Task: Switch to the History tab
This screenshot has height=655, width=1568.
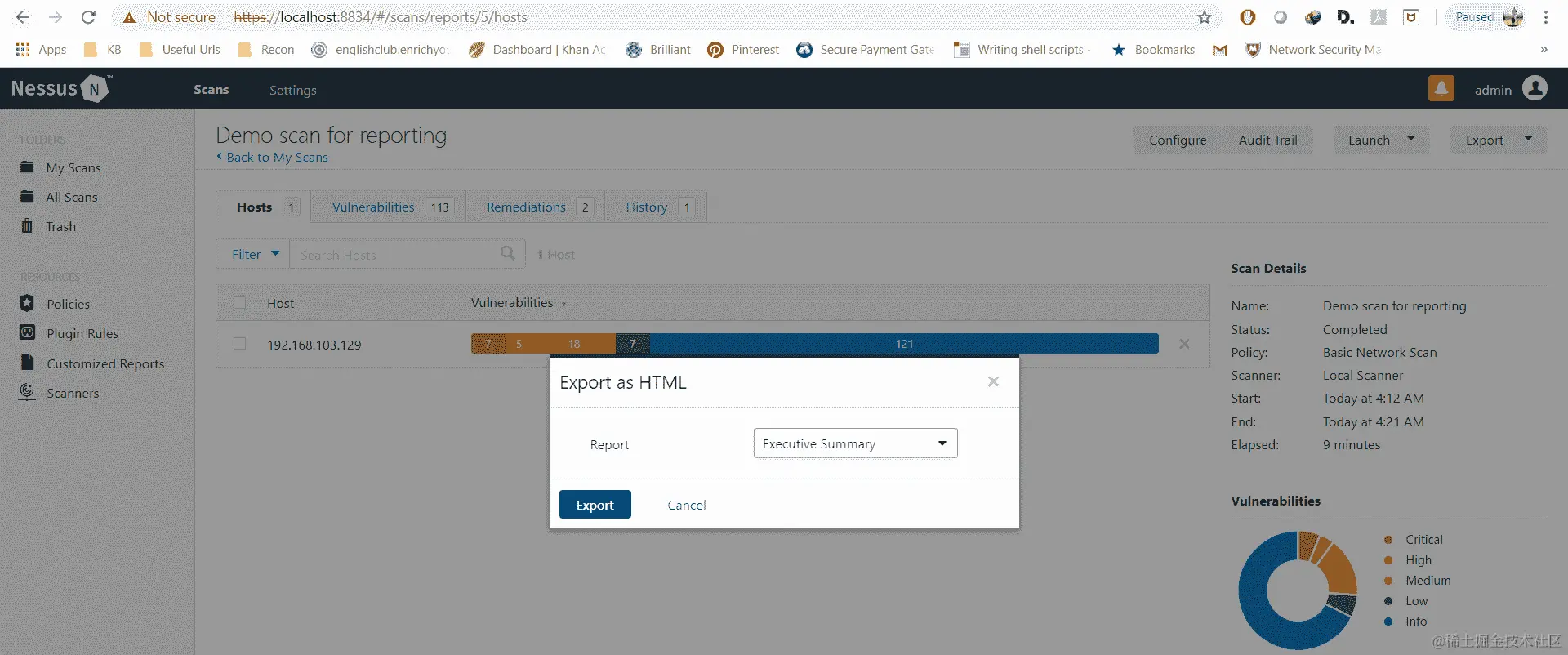Action: coord(657,207)
